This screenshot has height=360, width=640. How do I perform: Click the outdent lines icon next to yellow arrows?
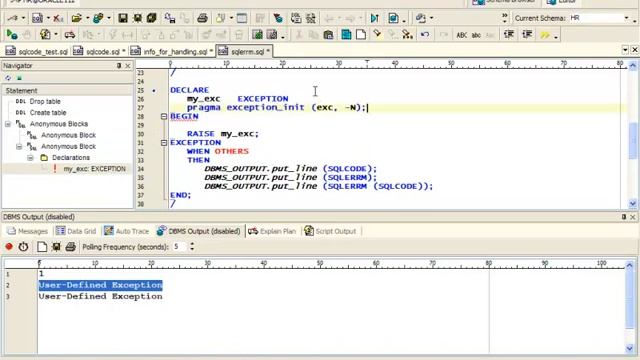tap(527, 35)
